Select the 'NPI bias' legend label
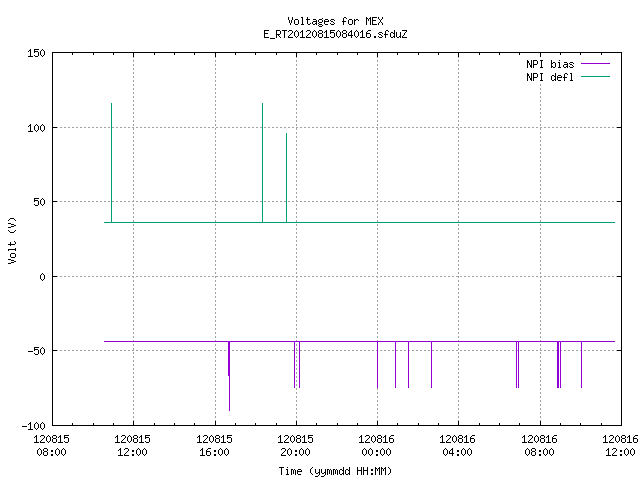 (x=550, y=64)
